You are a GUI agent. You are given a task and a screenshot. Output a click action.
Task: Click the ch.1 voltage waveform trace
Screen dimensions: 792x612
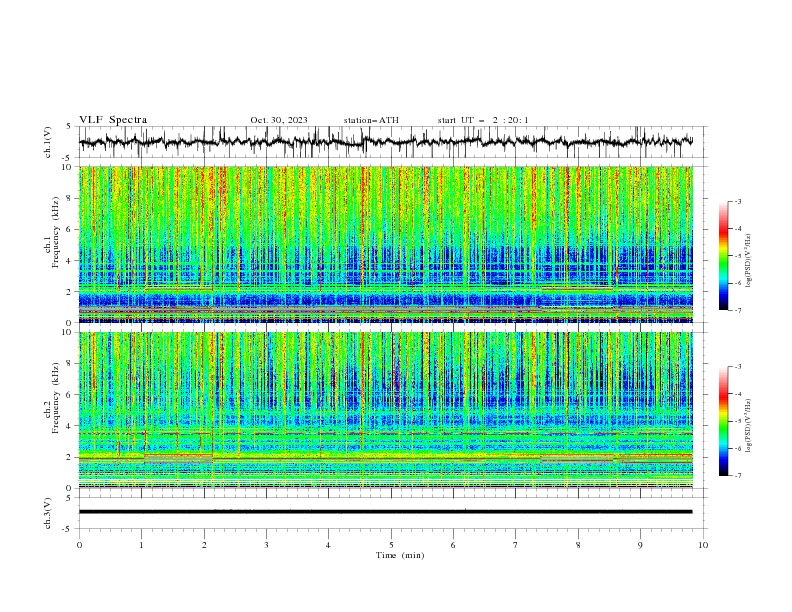click(x=386, y=142)
